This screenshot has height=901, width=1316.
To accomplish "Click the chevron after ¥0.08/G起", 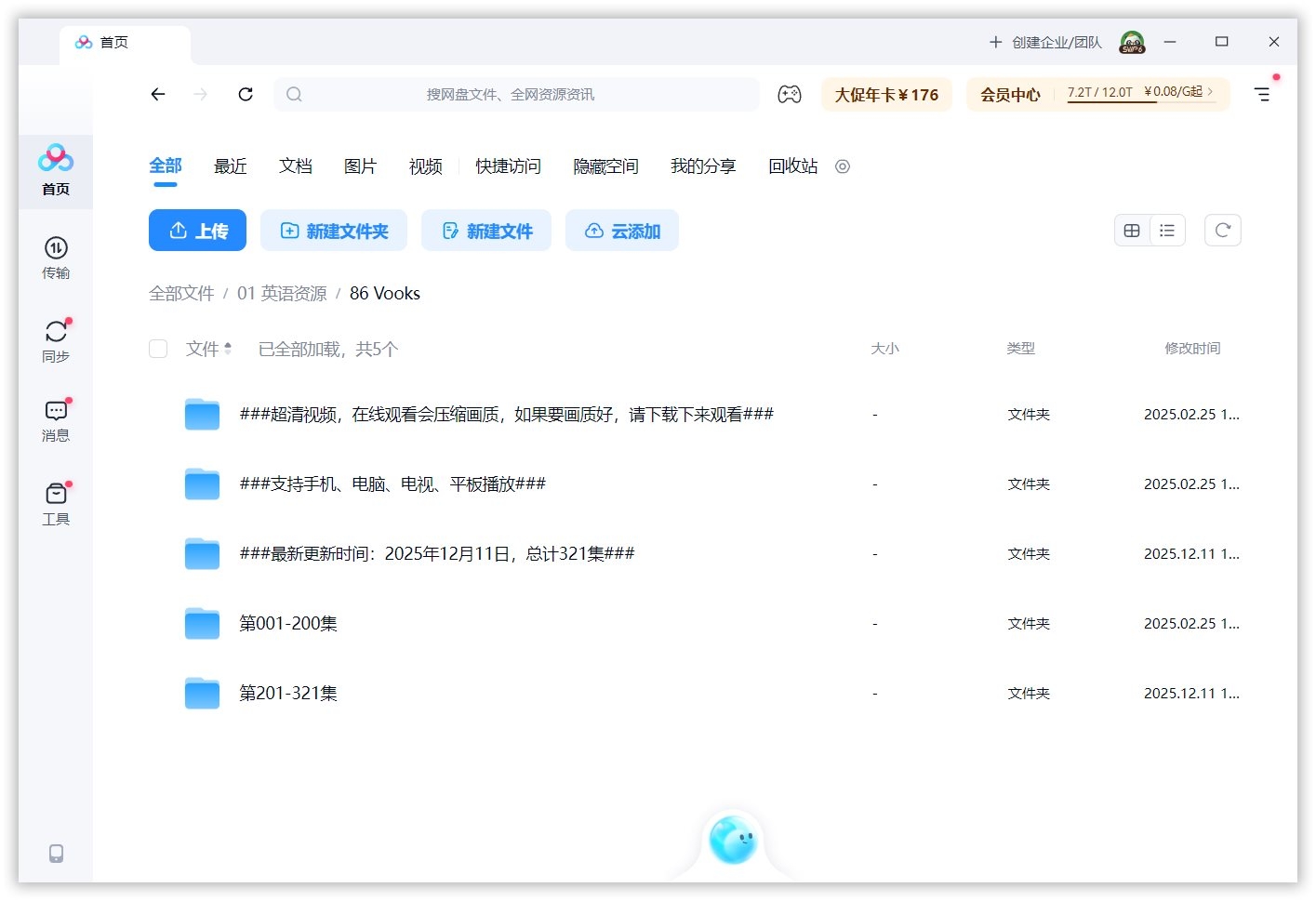I will click(x=1211, y=93).
